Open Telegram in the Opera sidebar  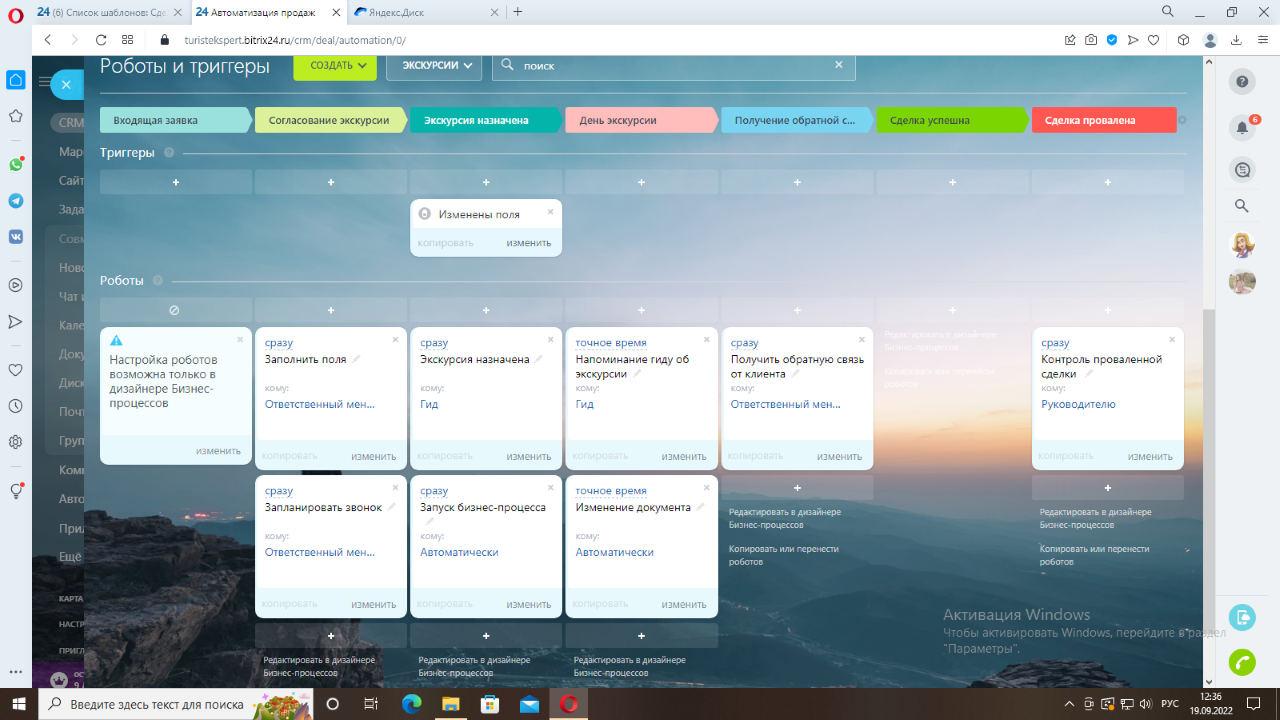point(15,200)
